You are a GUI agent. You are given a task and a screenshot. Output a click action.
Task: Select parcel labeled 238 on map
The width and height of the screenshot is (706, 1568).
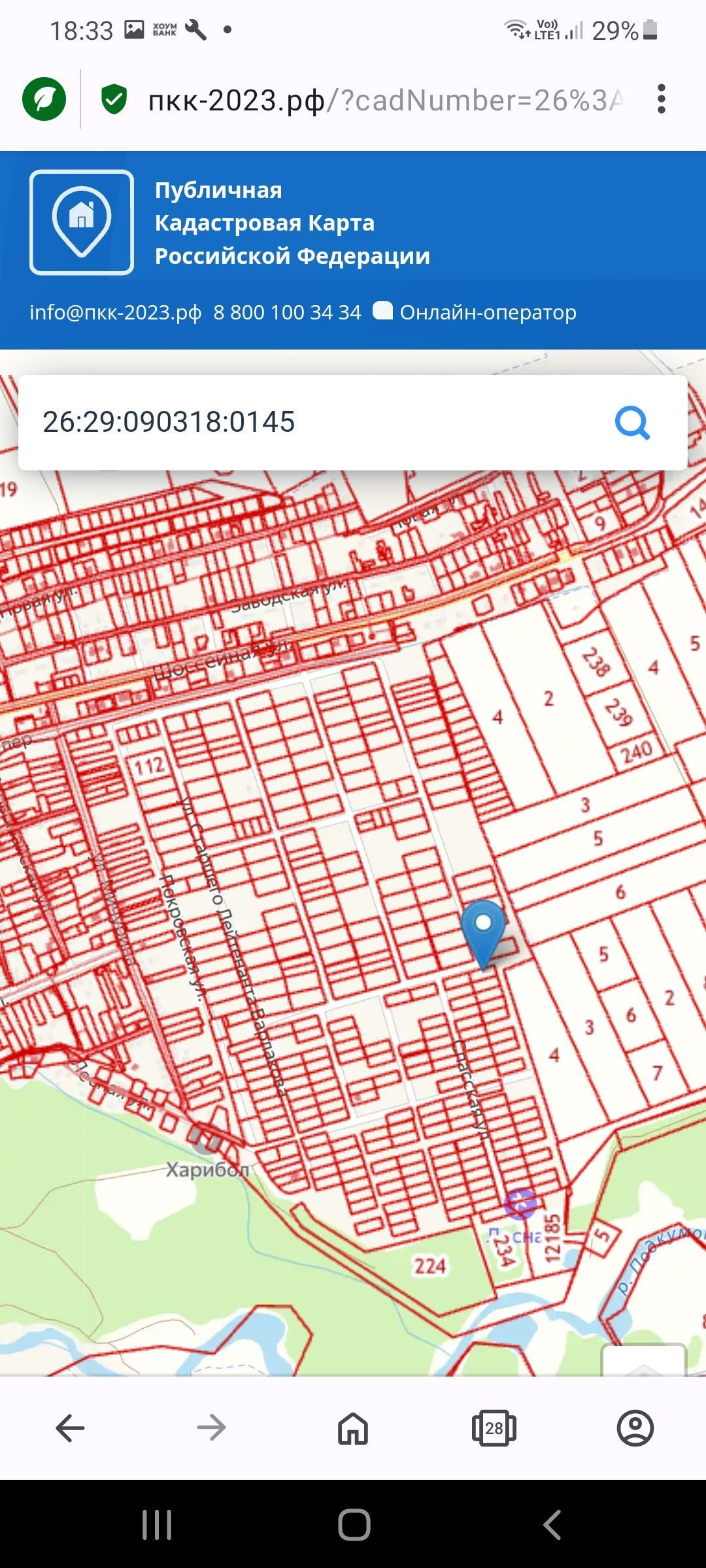coord(596,662)
